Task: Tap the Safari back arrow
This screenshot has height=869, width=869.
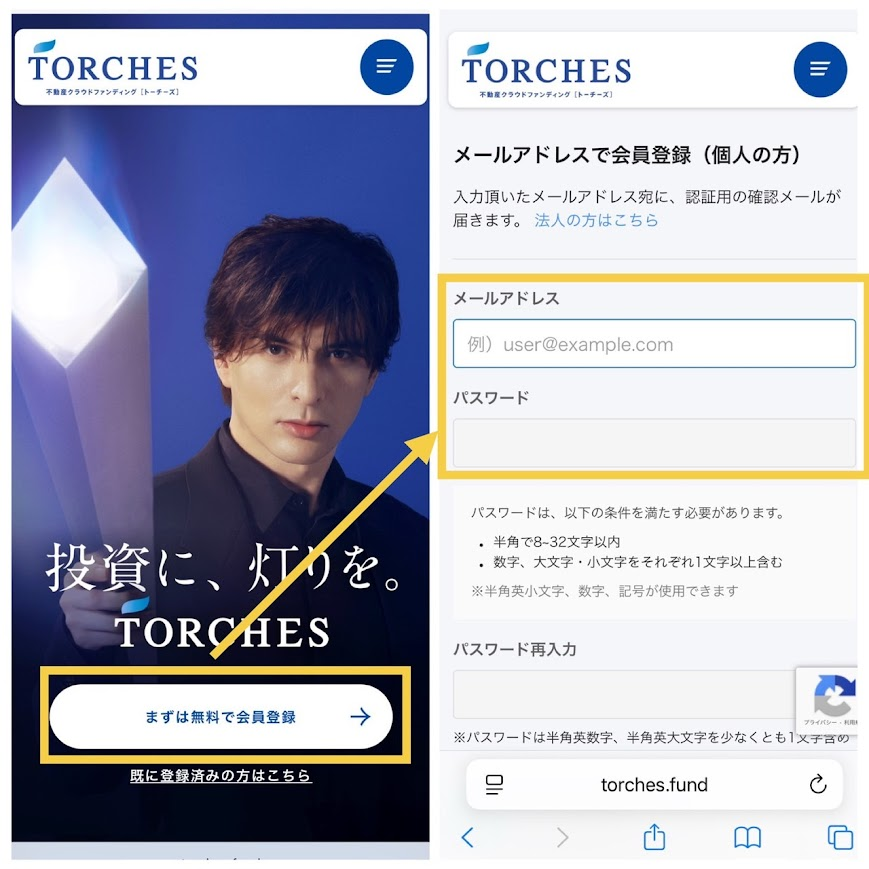Action: tap(467, 837)
